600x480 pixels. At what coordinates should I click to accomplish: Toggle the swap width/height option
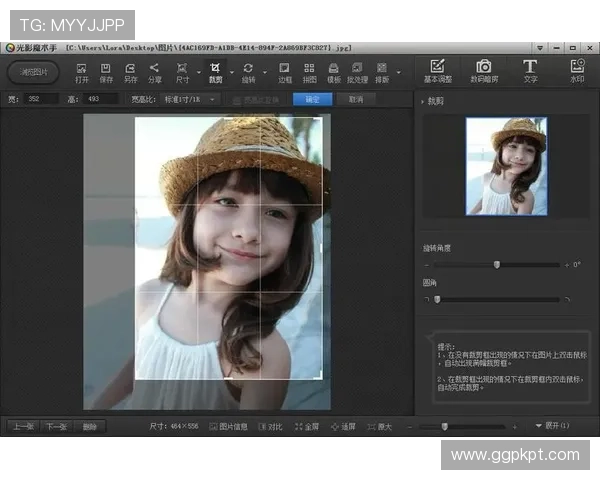tap(255, 100)
